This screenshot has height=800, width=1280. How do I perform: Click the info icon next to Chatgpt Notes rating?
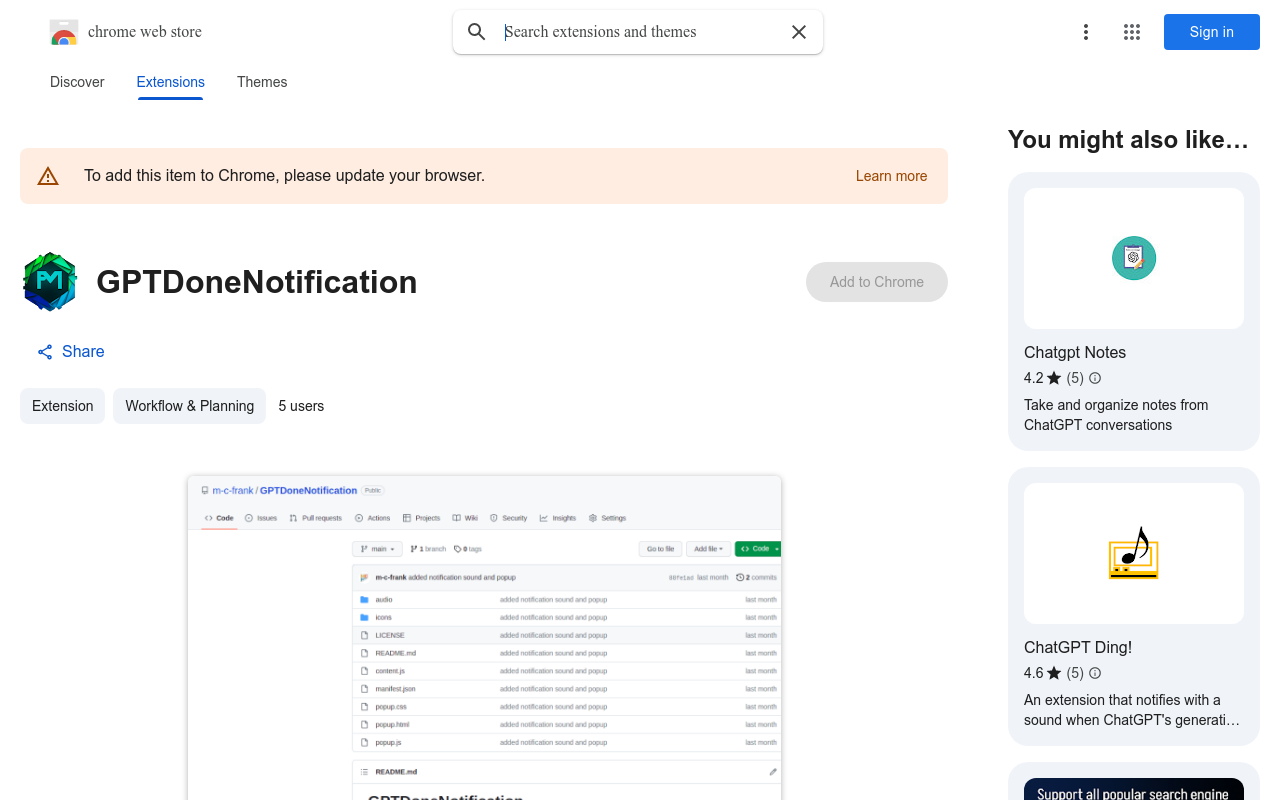pyautogui.click(x=1095, y=378)
